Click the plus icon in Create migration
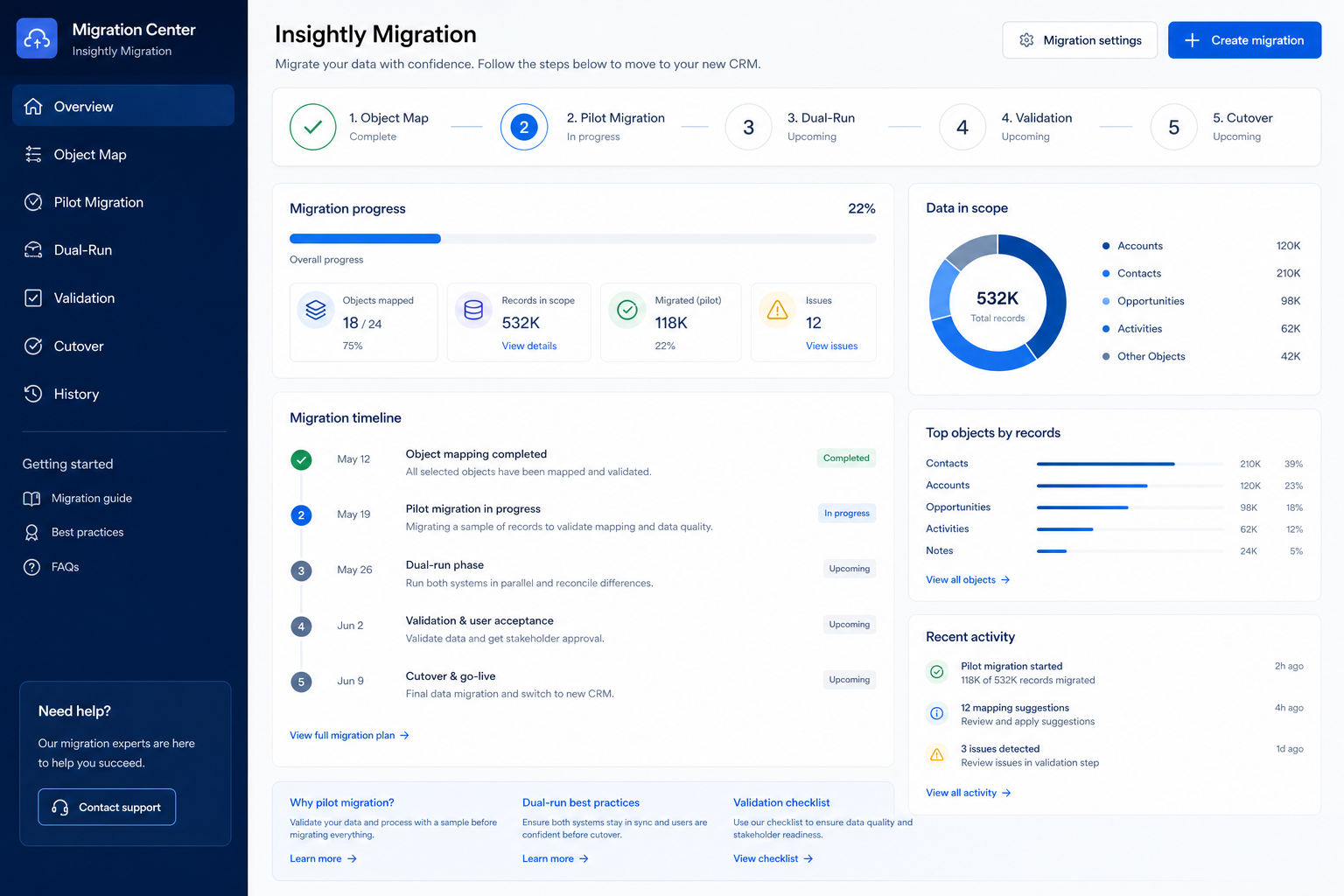The image size is (1344, 896). [x=1192, y=40]
